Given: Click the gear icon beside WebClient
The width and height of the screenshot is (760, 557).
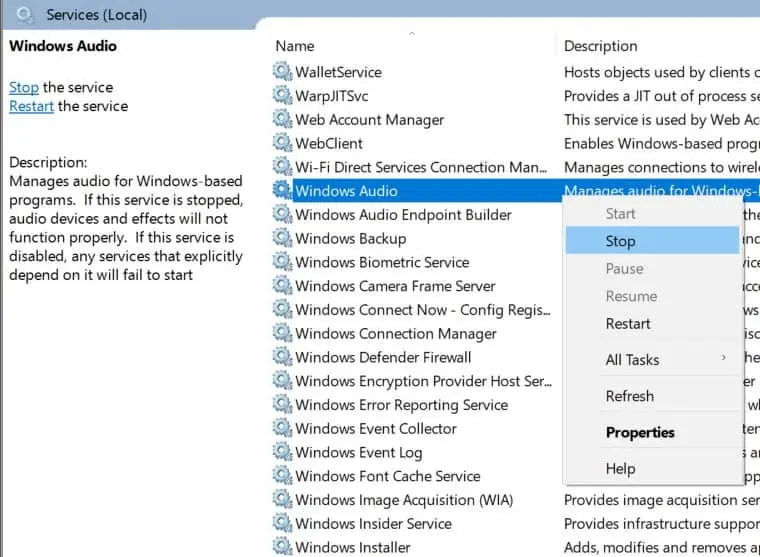Looking at the screenshot, I should pos(282,143).
